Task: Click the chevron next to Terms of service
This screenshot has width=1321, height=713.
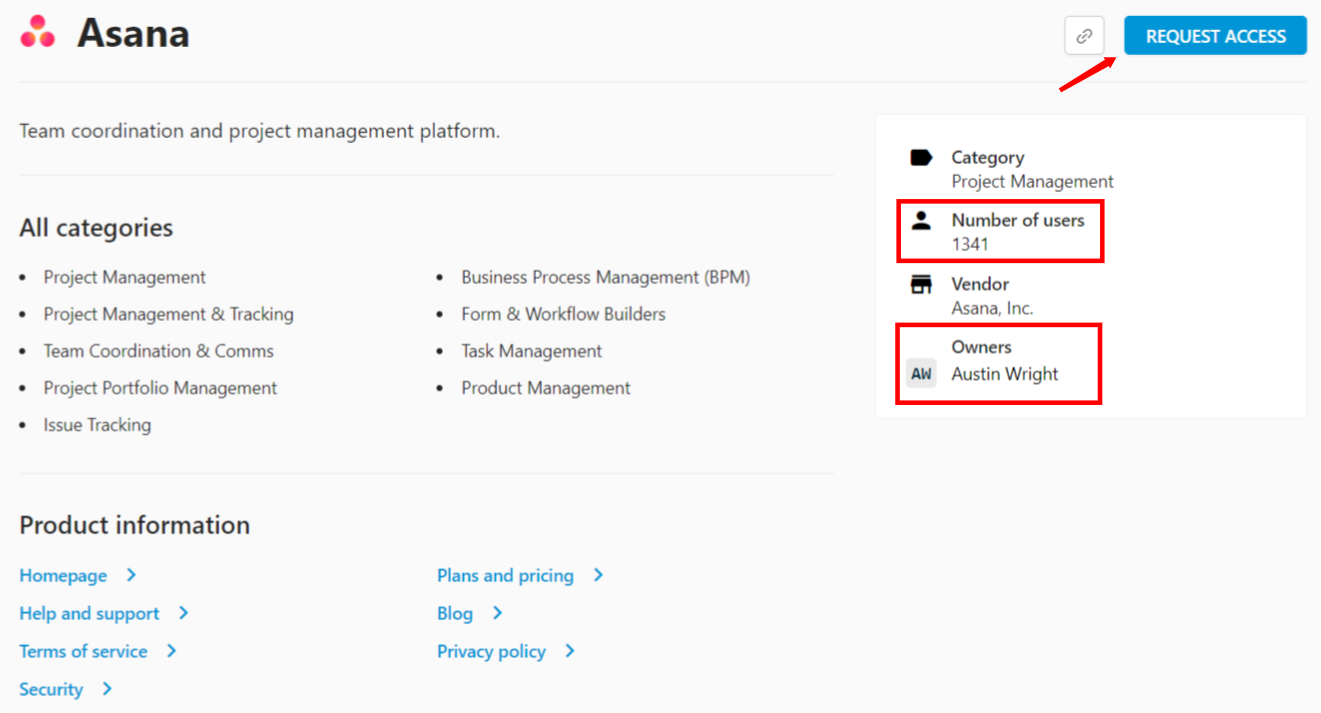Action: click(171, 651)
